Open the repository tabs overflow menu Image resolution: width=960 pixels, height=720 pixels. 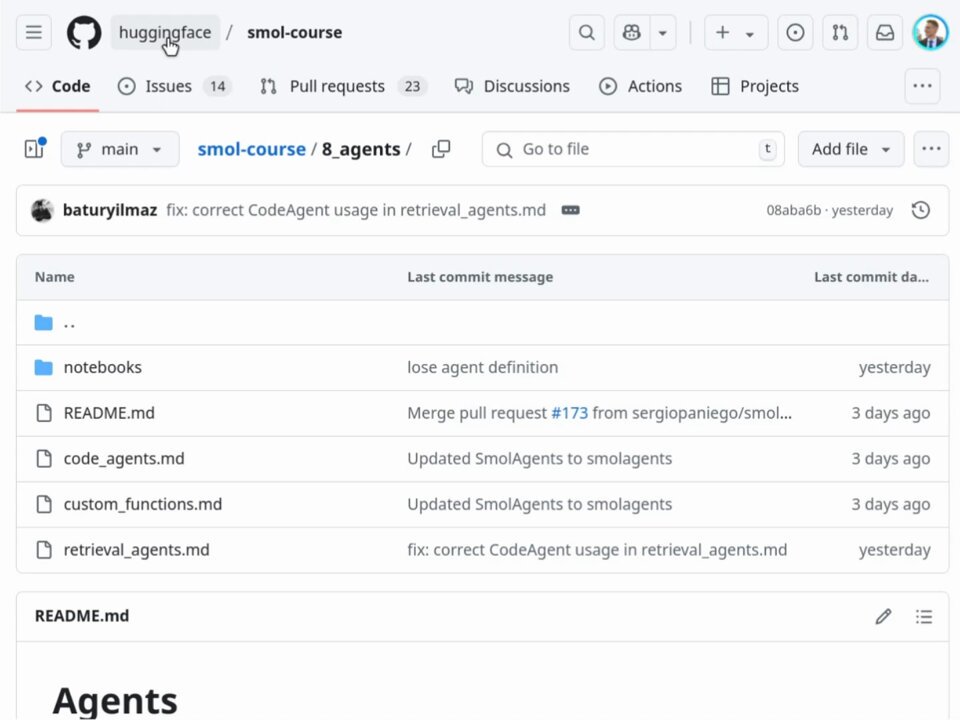(x=922, y=86)
